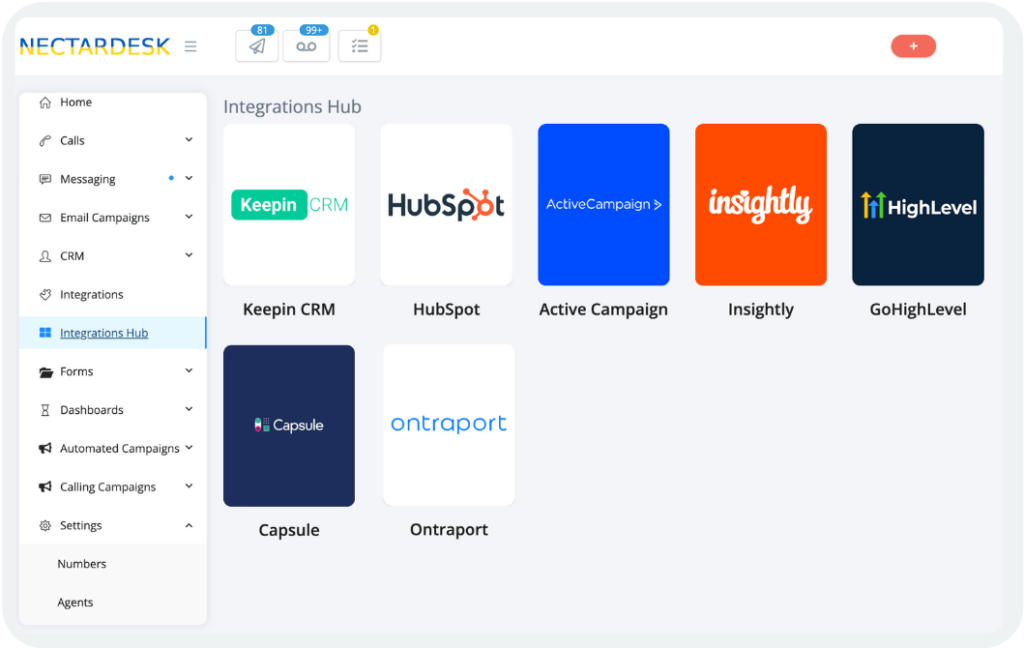Screen dimensions: 1024x648
Task: Select the HubSpot integration card
Action: 446,204
